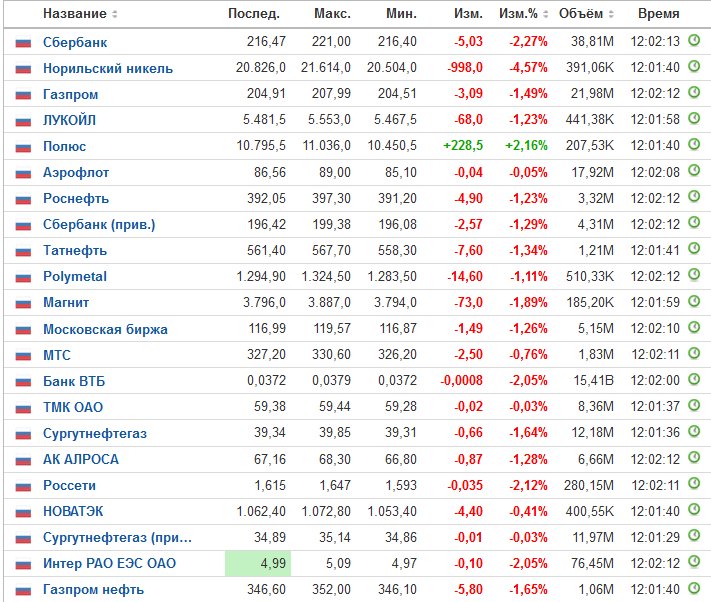Click the Russian flag icon beside НОВАТЭК

(x=23, y=512)
